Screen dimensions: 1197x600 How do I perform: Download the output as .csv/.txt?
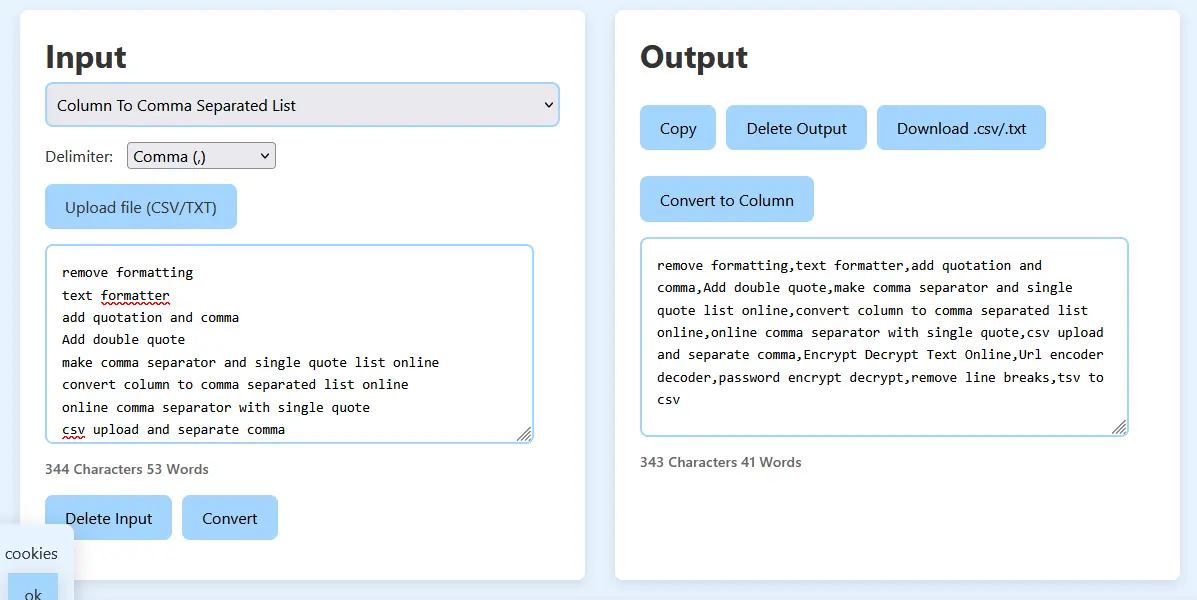pos(961,127)
